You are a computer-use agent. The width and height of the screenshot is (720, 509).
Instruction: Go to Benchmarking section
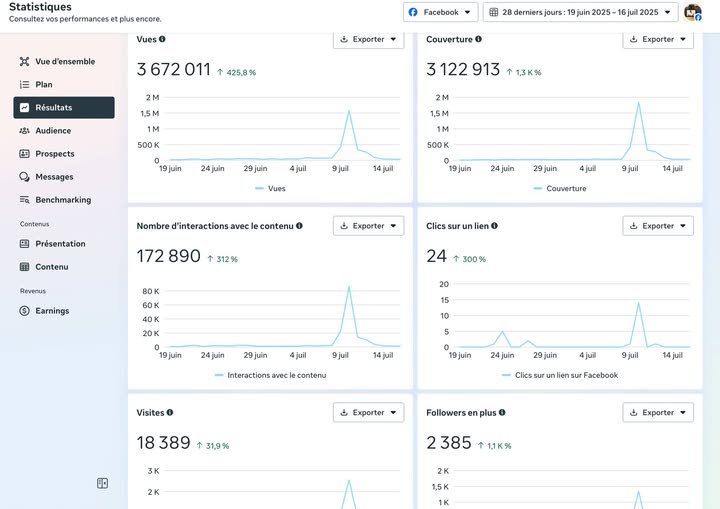pyautogui.click(x=63, y=200)
